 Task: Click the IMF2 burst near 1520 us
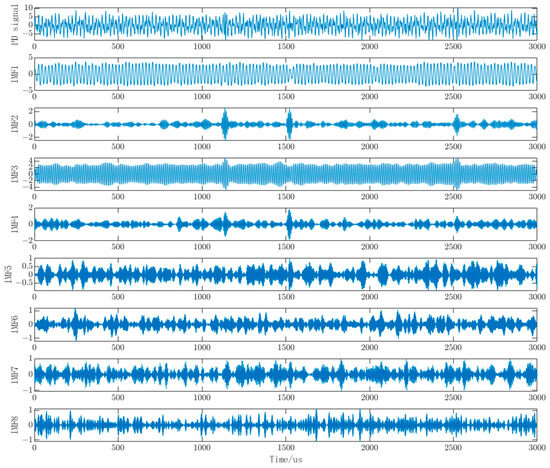click(289, 124)
